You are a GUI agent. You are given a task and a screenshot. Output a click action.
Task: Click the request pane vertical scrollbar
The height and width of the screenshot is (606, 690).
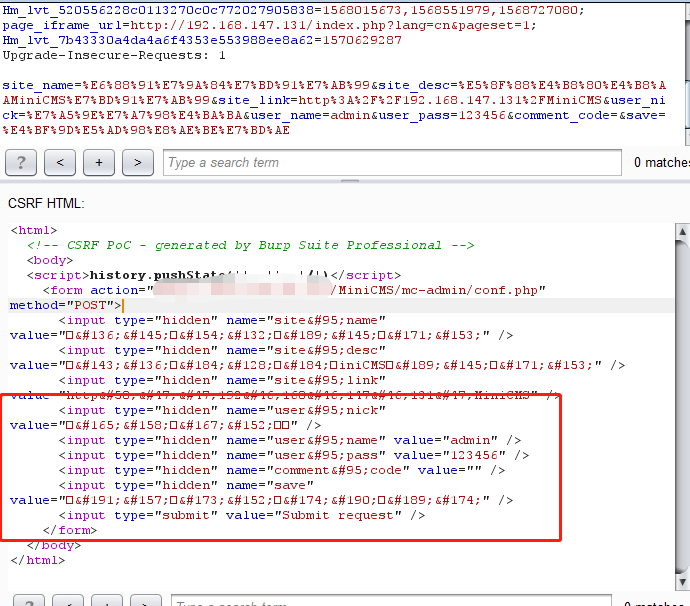[x=687, y=73]
